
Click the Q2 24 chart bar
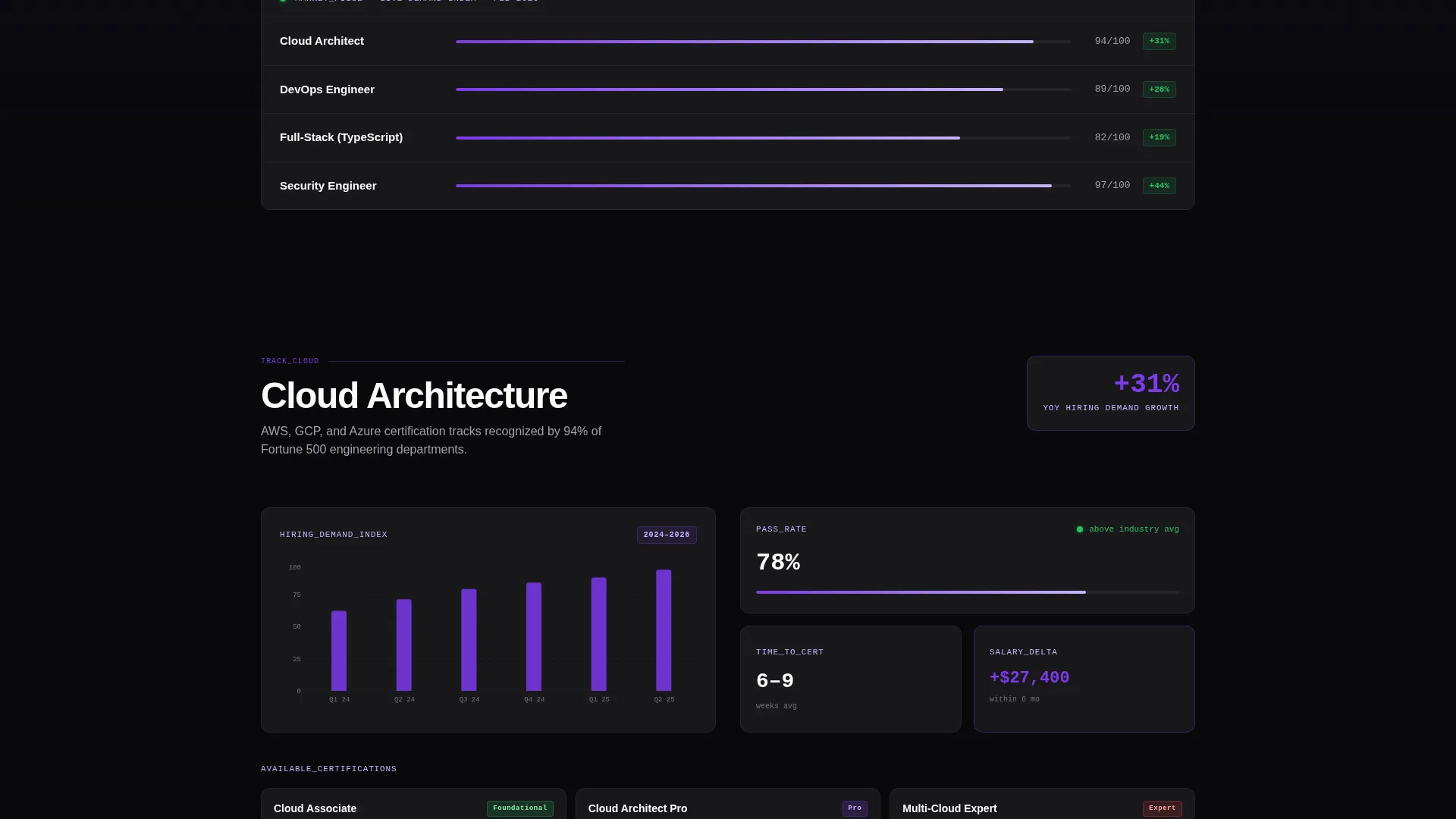tap(404, 645)
